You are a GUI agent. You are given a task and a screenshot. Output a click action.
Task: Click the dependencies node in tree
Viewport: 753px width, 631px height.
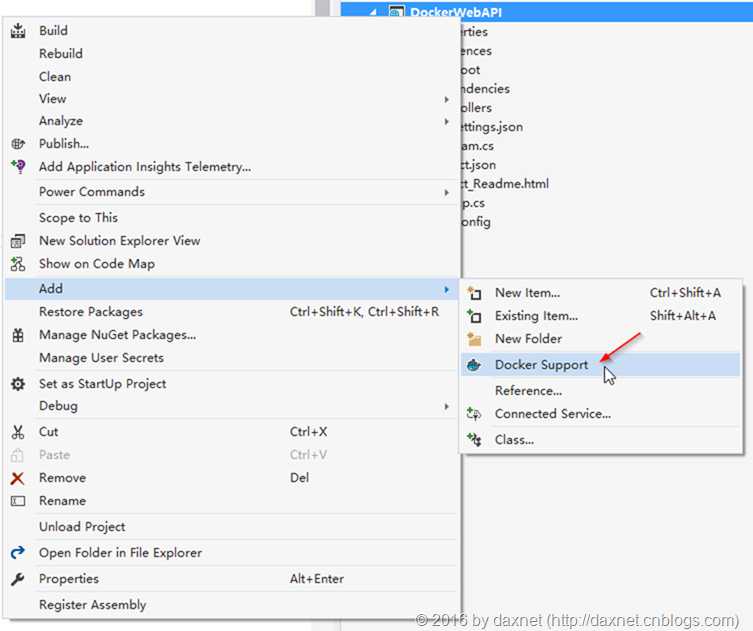coord(486,89)
